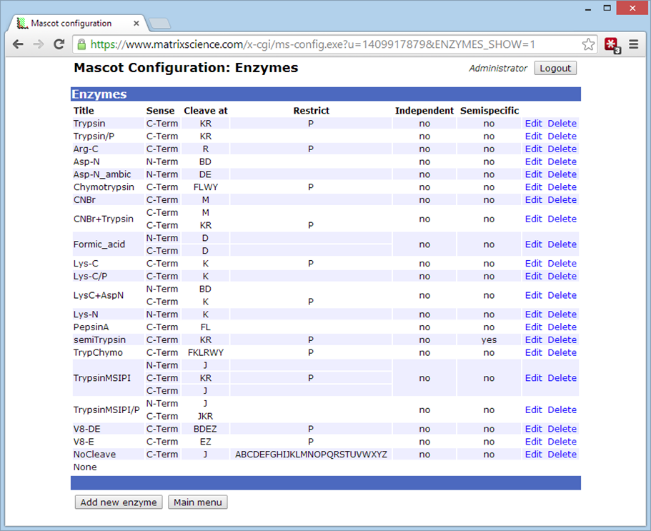
Task: Bookmark this page with the star icon
Action: (x=588, y=44)
